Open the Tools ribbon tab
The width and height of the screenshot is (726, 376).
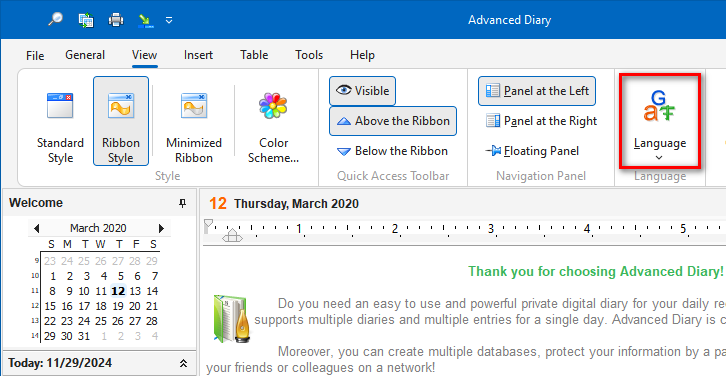(x=309, y=55)
